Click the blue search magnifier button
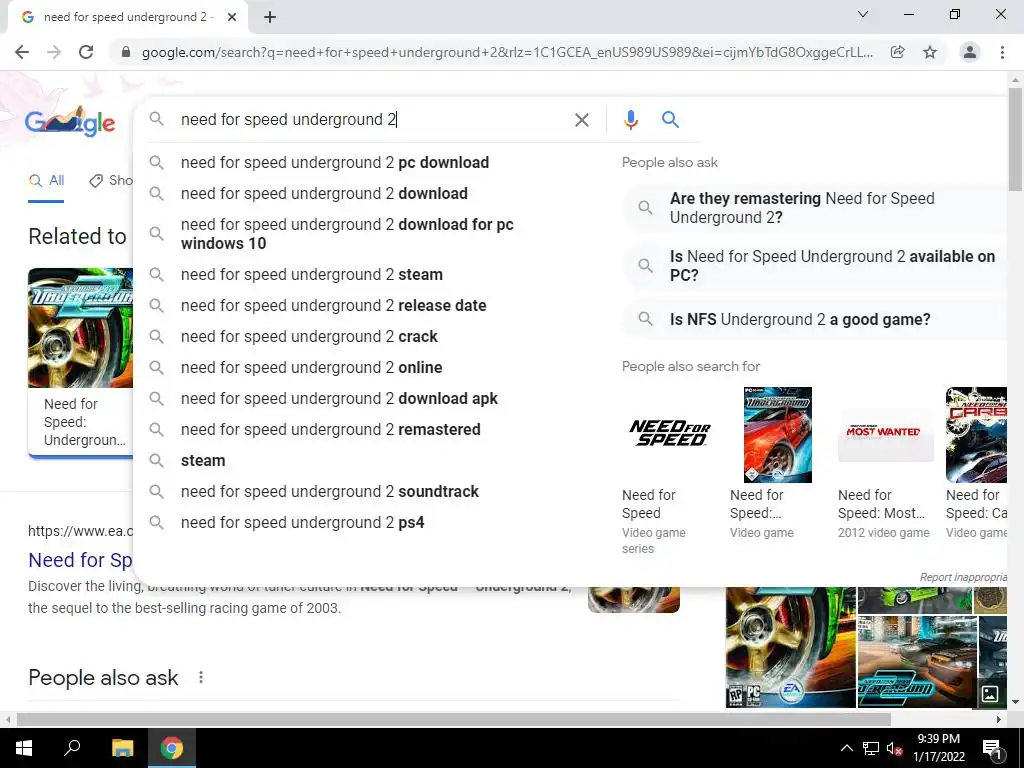 (x=670, y=120)
